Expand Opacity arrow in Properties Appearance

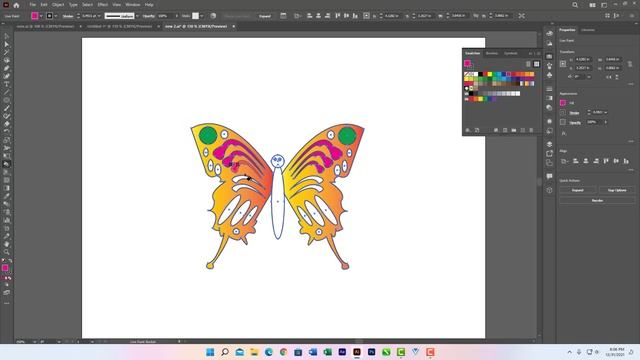point(606,122)
